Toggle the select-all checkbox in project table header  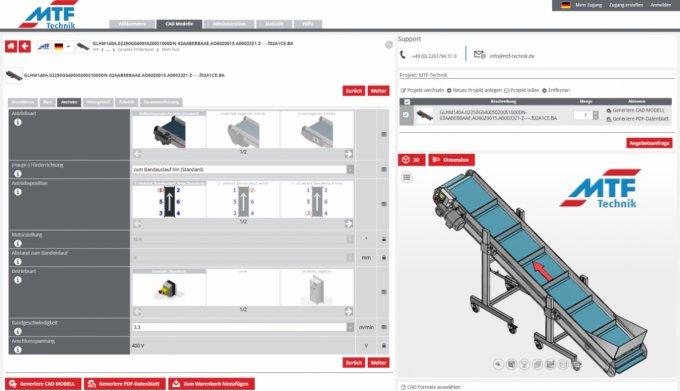pos(407,102)
